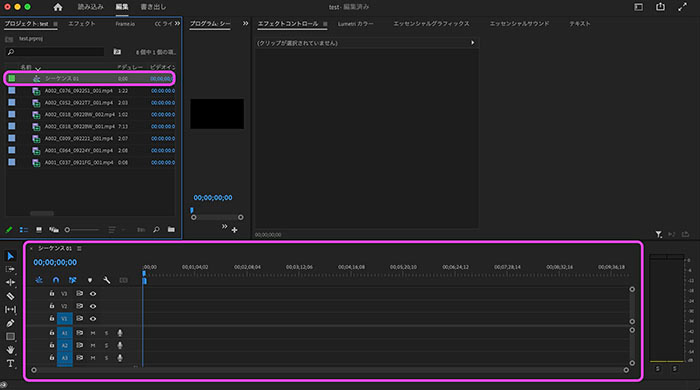This screenshot has height=390, width=700.
Task: Select the Ripple Edit tool
Action: coord(10,282)
